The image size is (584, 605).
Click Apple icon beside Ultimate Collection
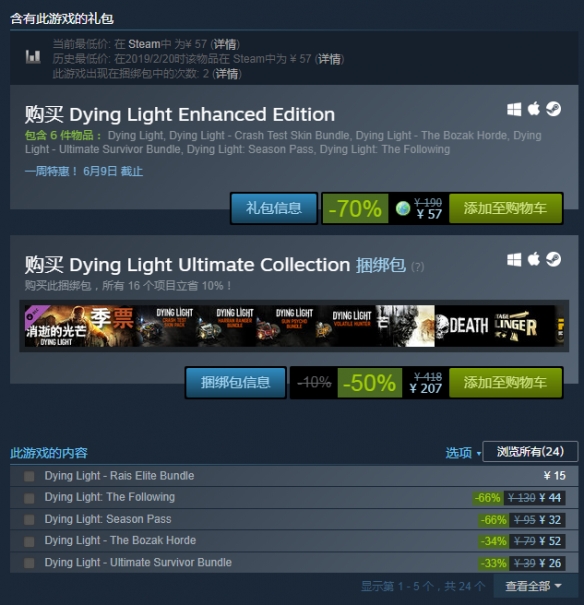click(x=533, y=259)
